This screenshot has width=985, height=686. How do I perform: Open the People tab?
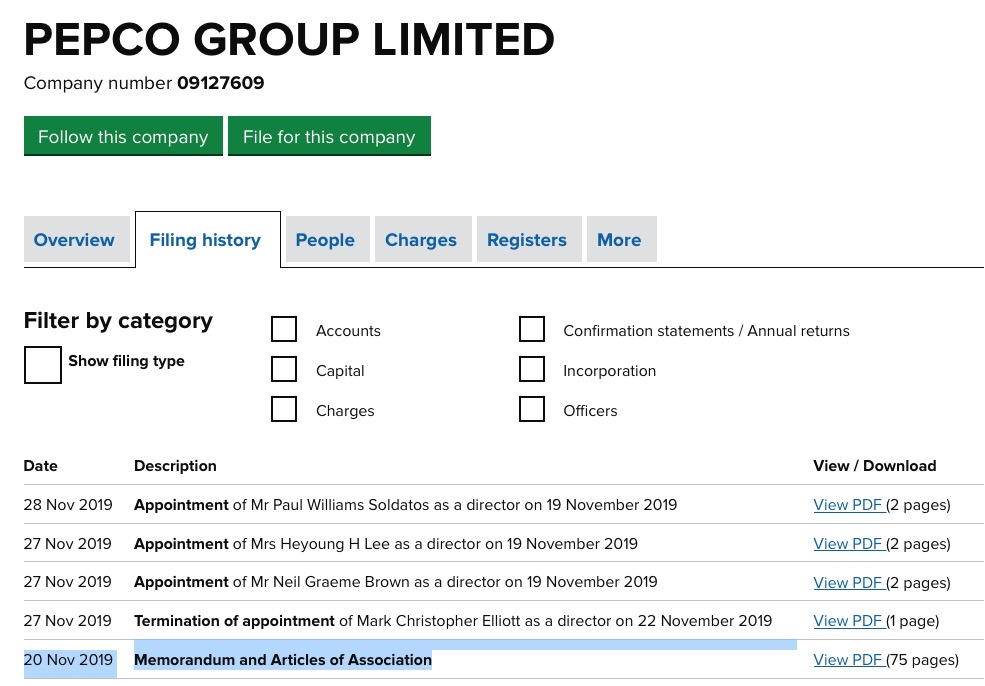(x=325, y=240)
